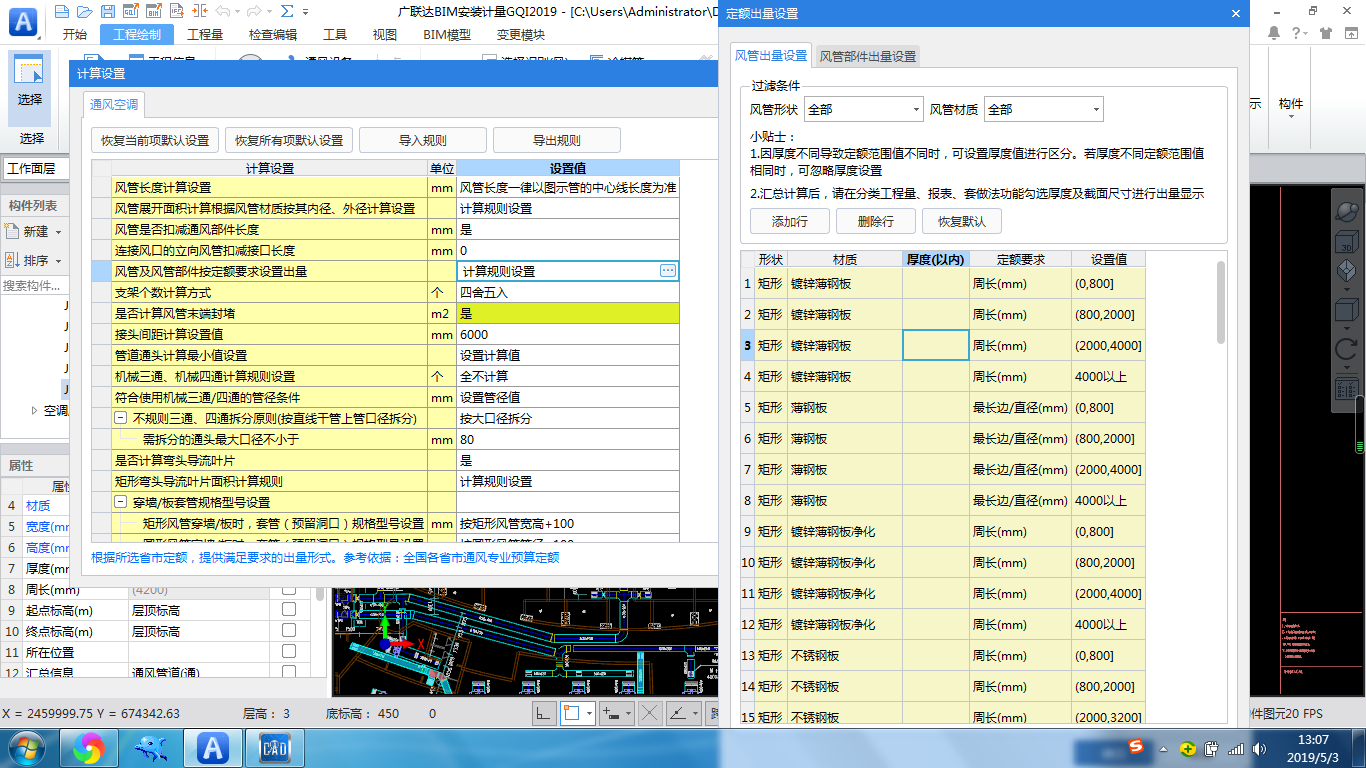This screenshot has width=1366, height=768.
Task: Click 恢复当前项默认设置 button
Action: [155, 140]
